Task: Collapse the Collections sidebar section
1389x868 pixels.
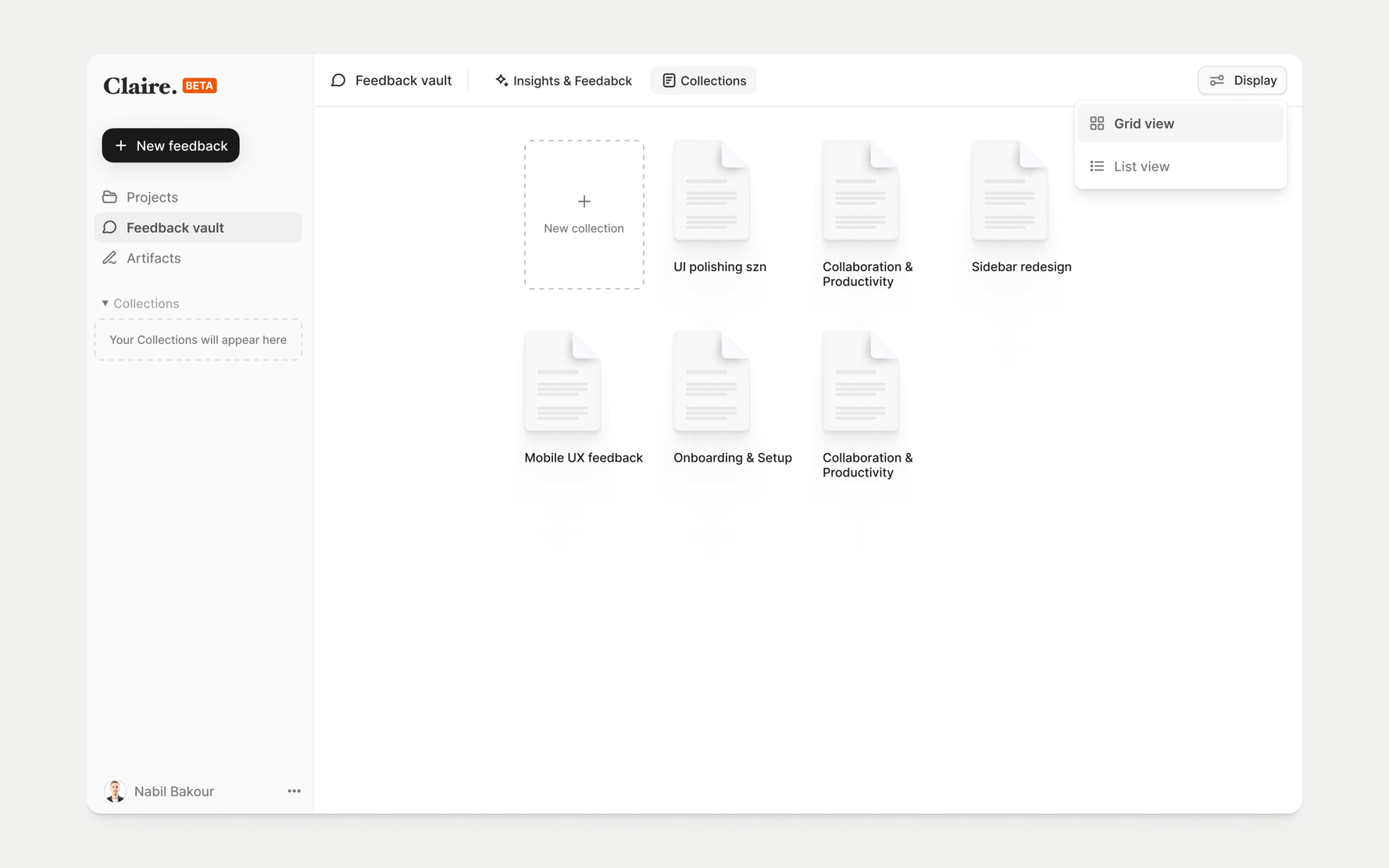Action: click(141, 303)
